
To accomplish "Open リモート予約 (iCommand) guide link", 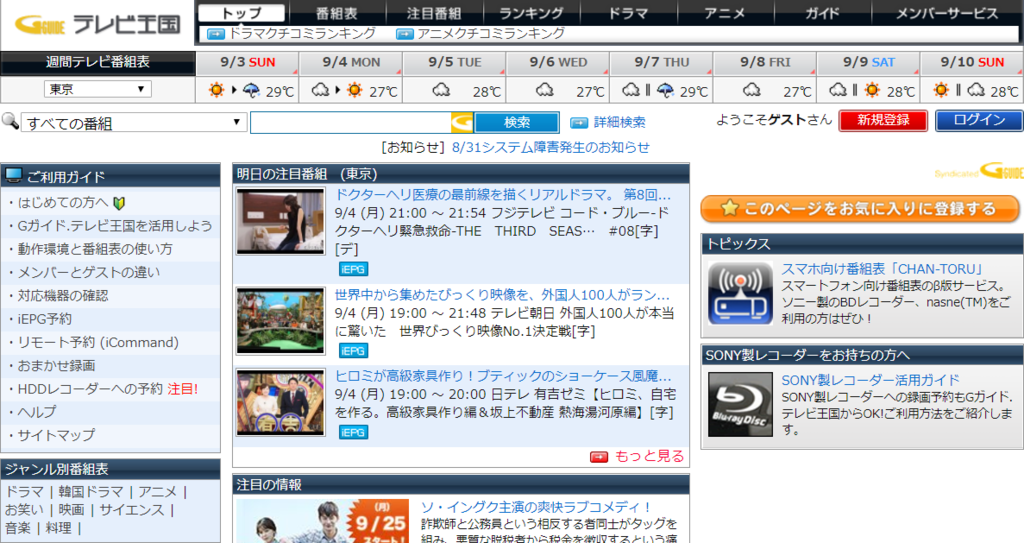I will click(x=98, y=342).
